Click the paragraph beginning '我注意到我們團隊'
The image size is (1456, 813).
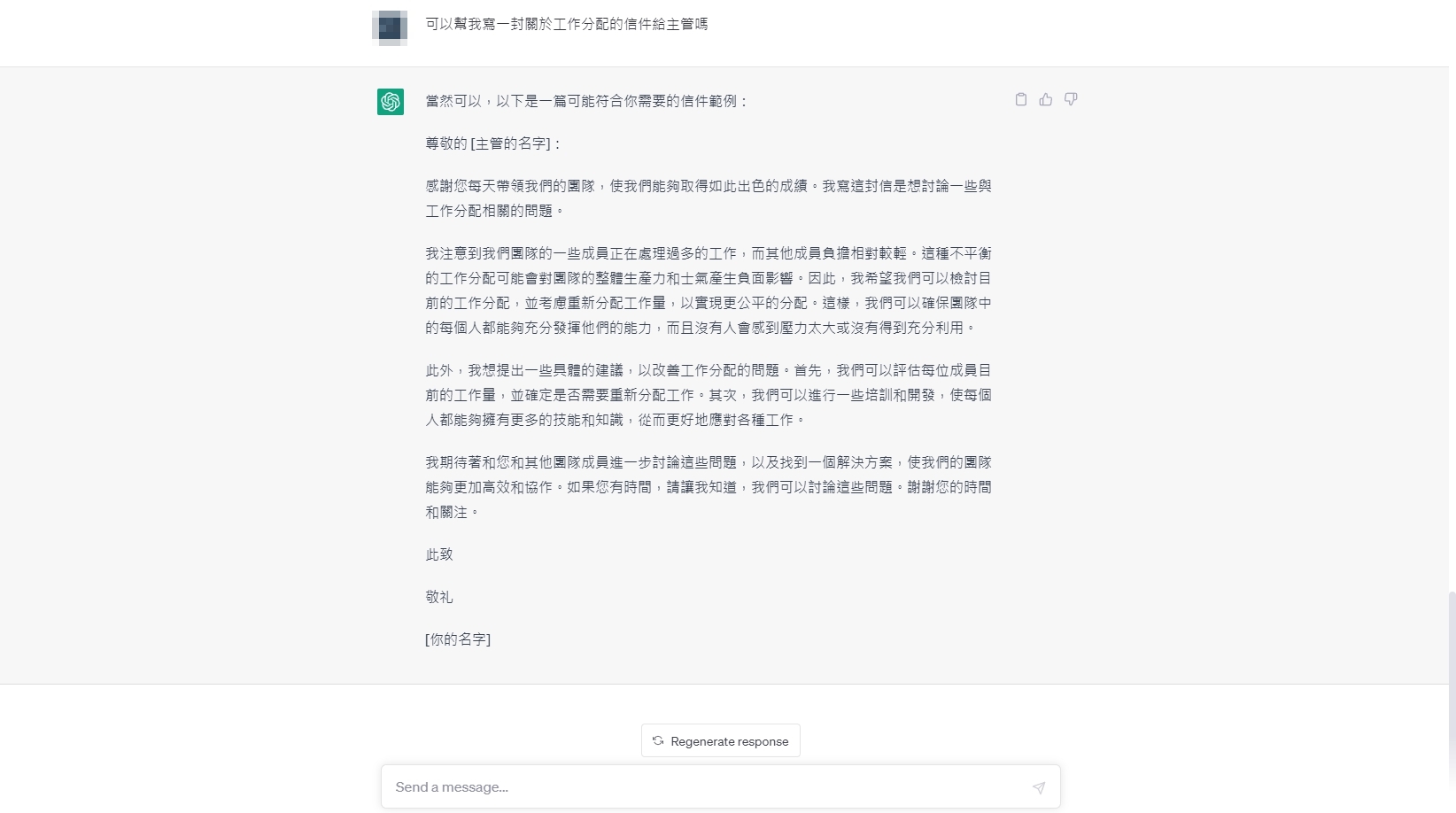(x=709, y=290)
